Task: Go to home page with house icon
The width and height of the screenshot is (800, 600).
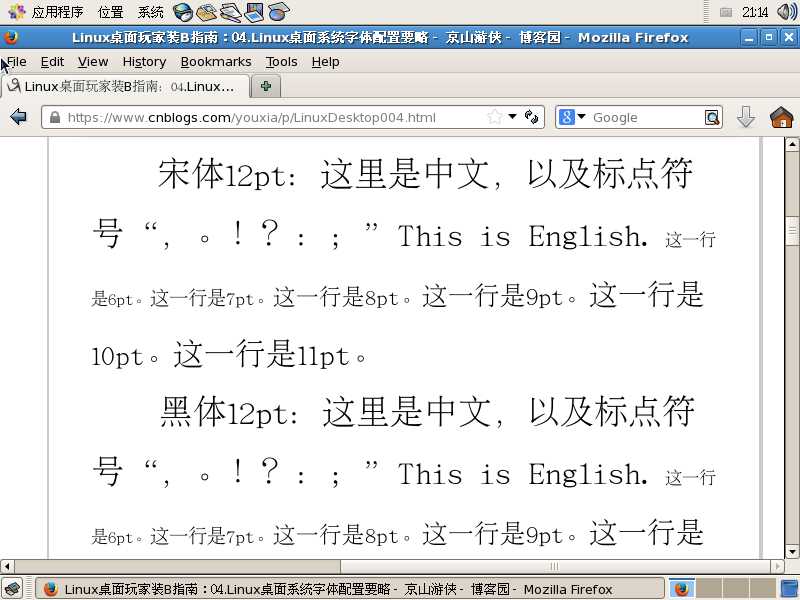Action: point(781,117)
